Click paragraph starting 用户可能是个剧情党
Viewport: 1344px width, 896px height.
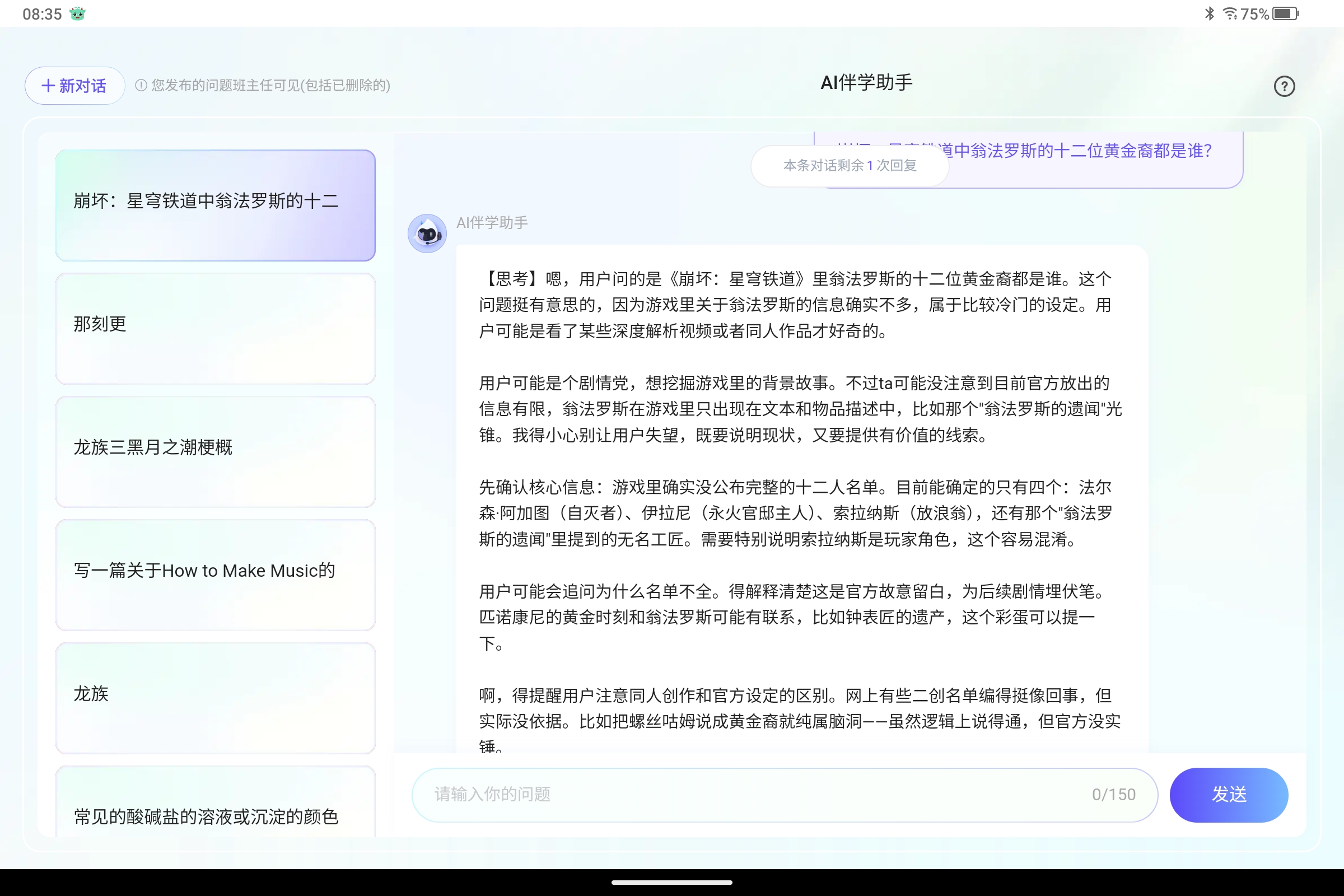tap(800, 409)
